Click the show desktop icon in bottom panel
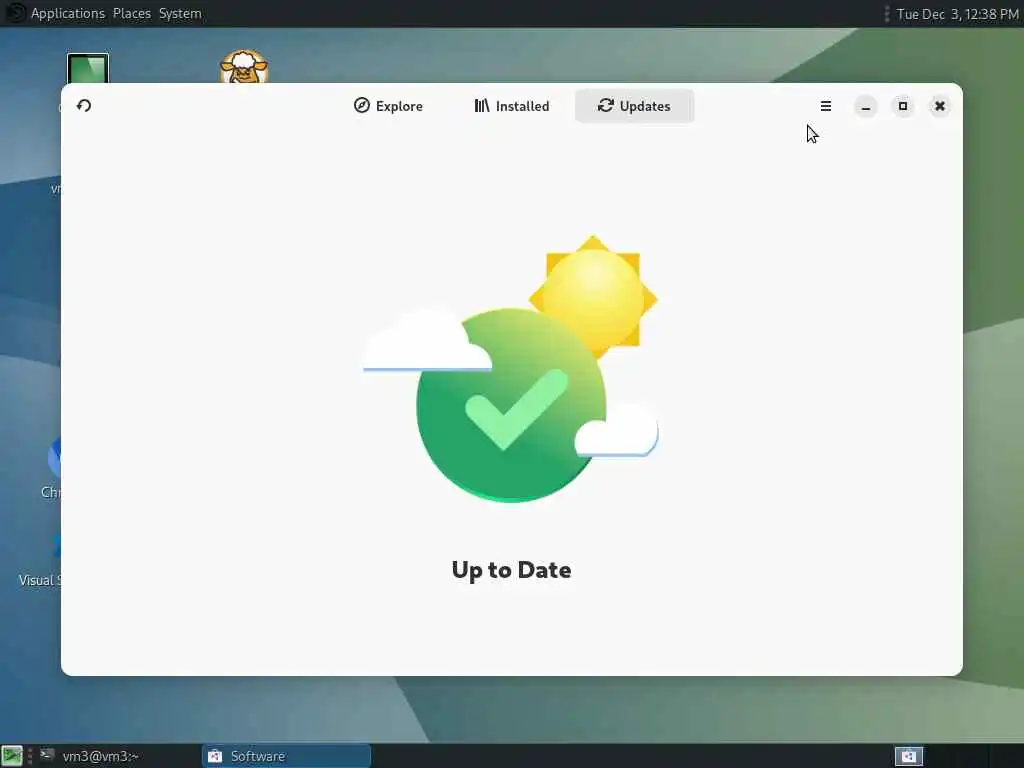Viewport: 1024px width, 768px height. point(12,756)
